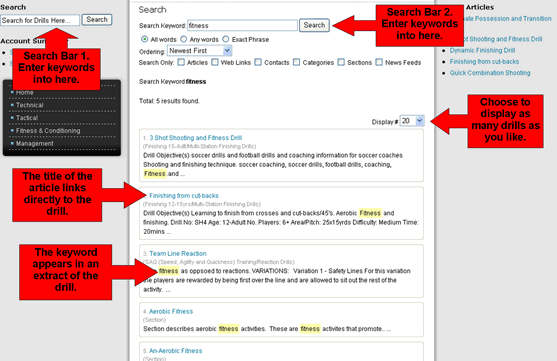
Task: Enable the News Feeds checkbox
Action: point(379,62)
